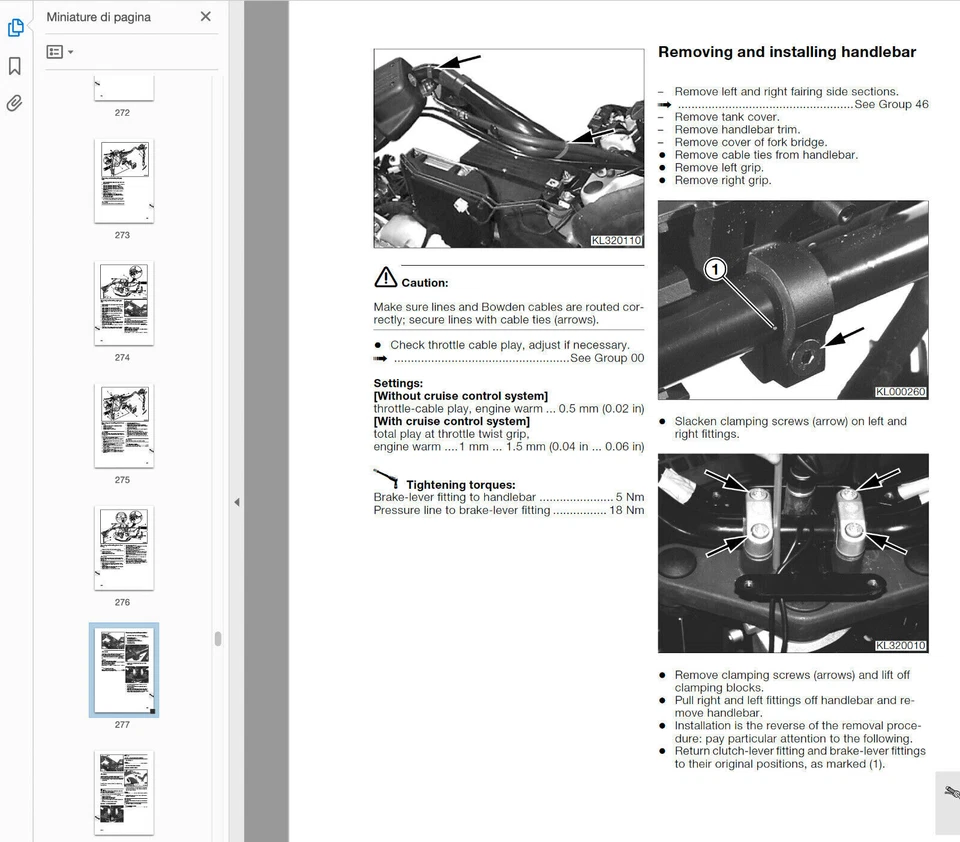The height and width of the screenshot is (842, 960).
Task: Open the thumbnail options dropdown arrow
Action: click(x=70, y=51)
